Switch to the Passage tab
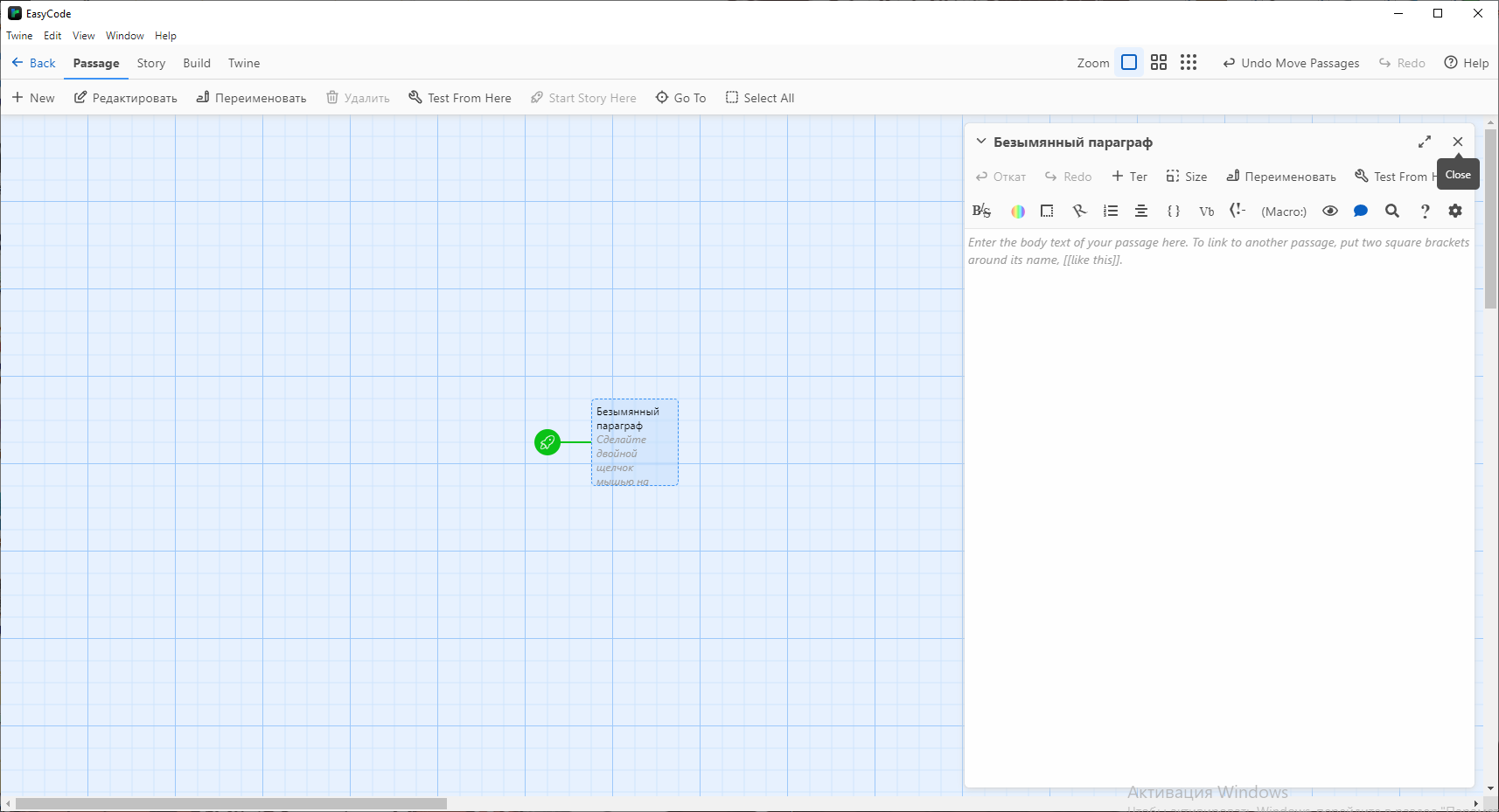1499x812 pixels. (x=96, y=63)
